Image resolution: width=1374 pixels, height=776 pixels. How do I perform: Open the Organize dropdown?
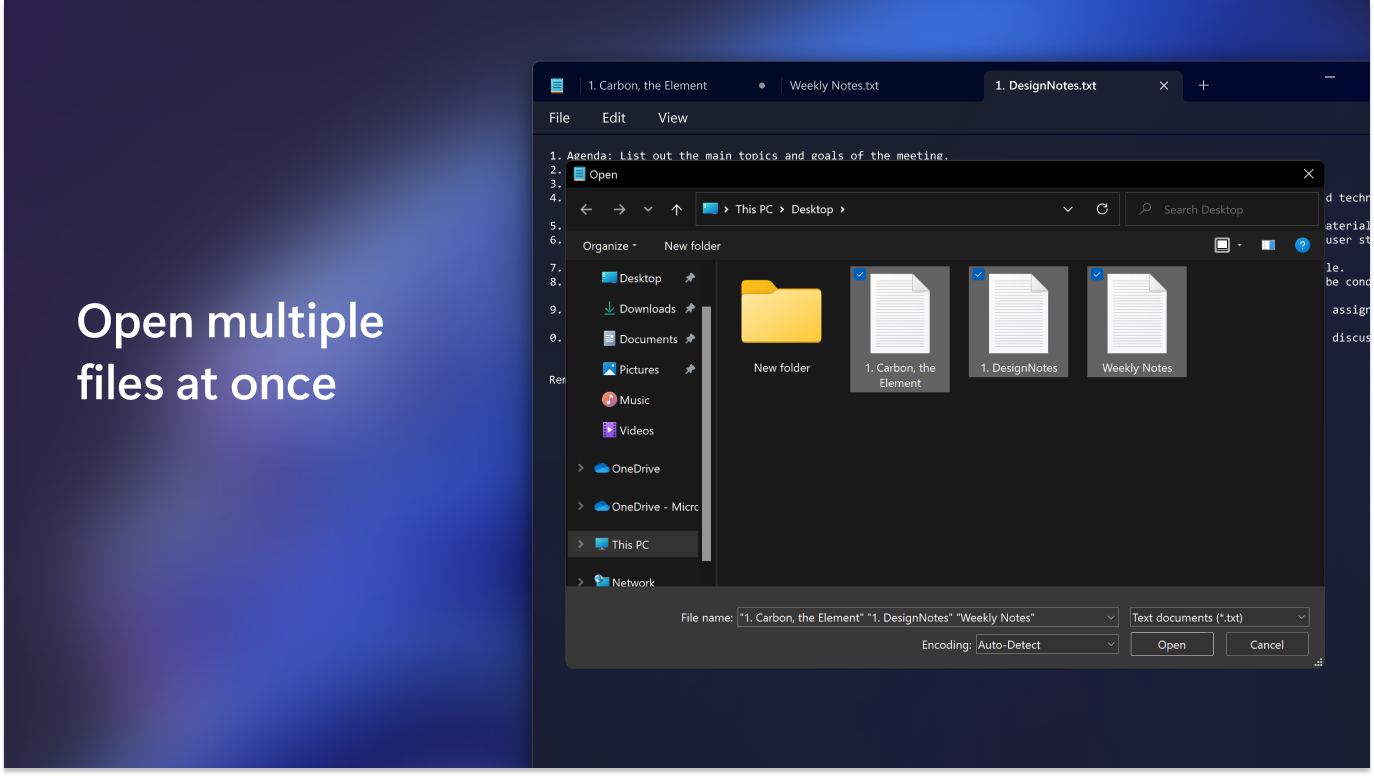coord(608,245)
